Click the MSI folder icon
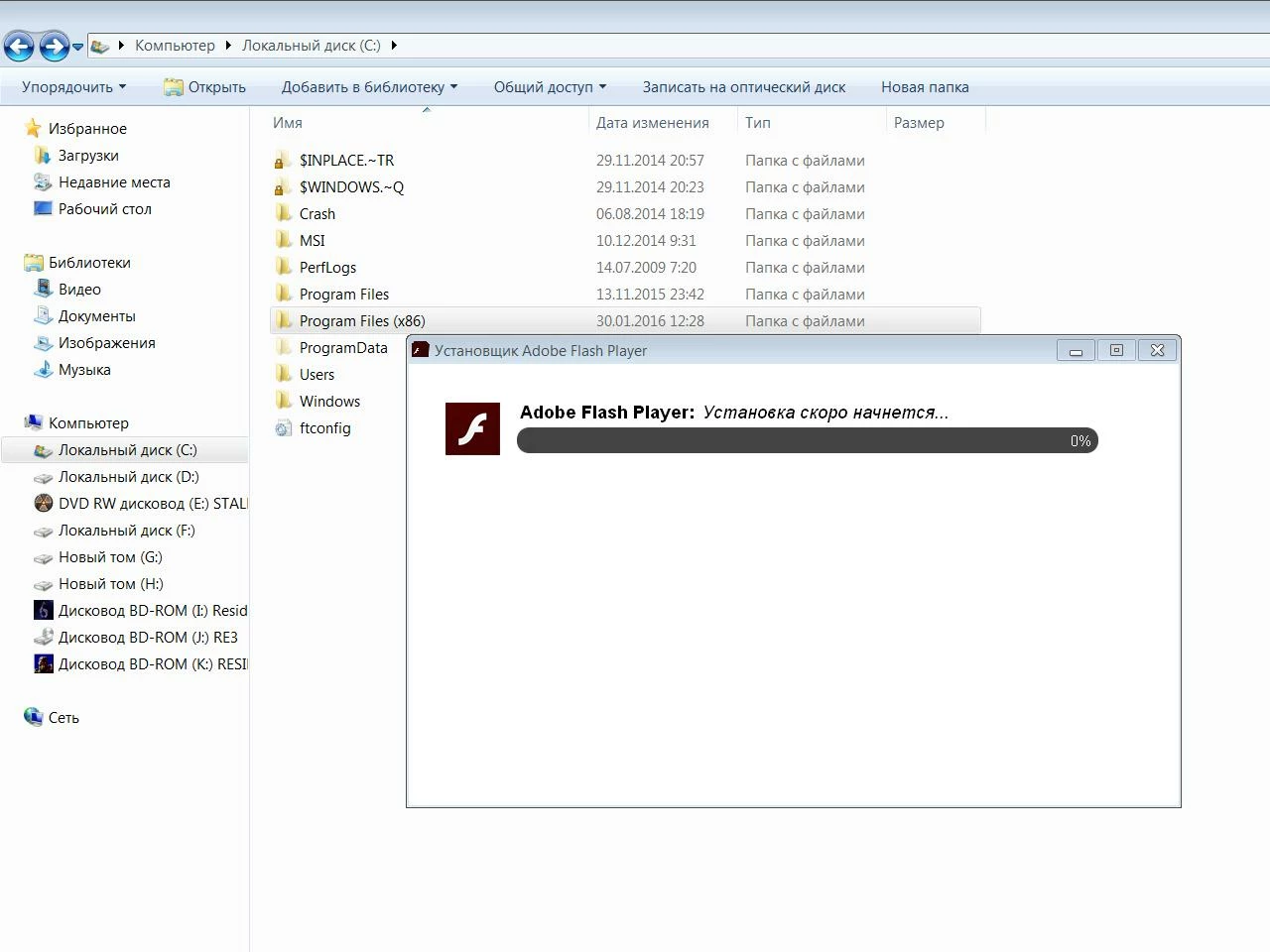Image resolution: width=1270 pixels, height=952 pixels. pyautogui.click(x=283, y=240)
